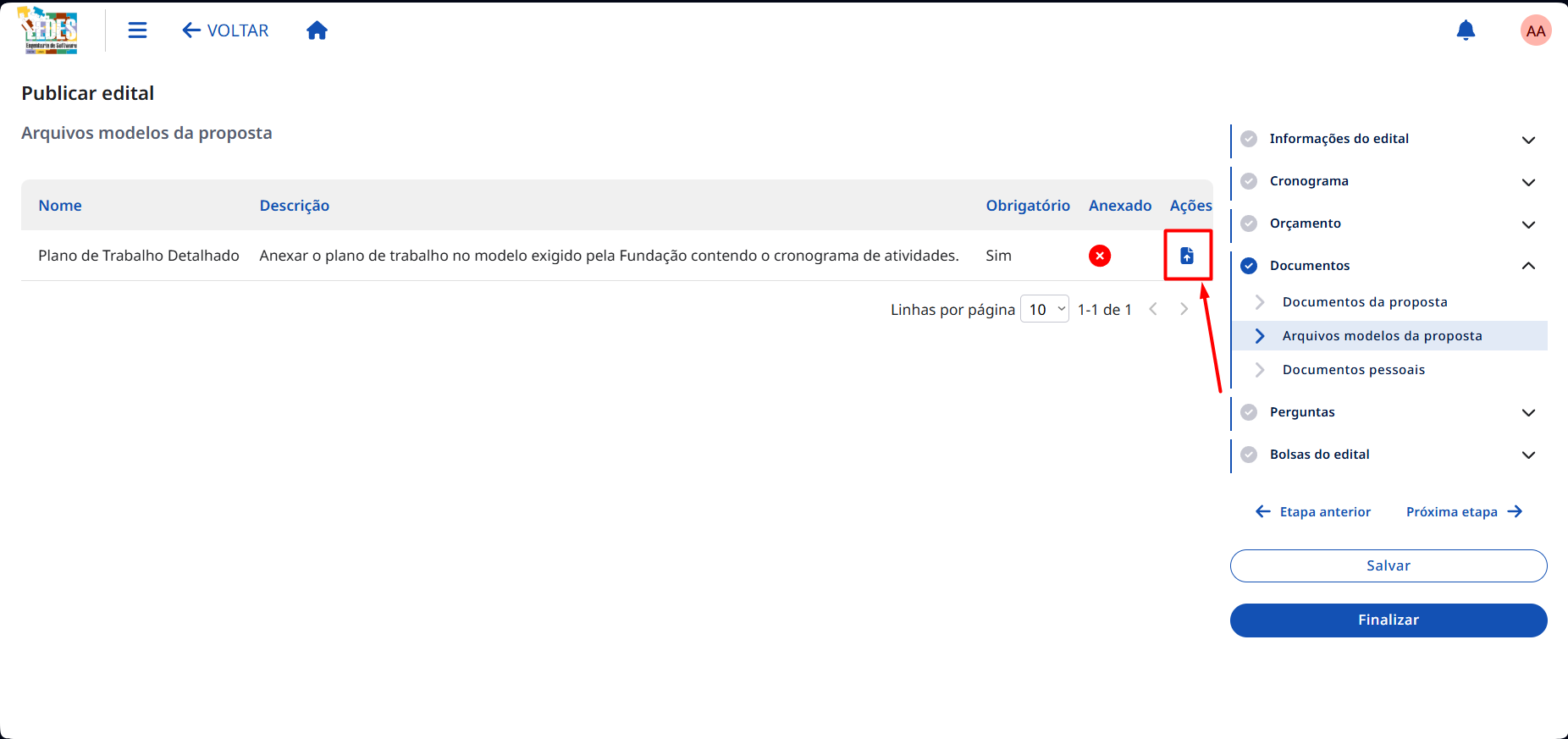The height and width of the screenshot is (739, 1568).
Task: Expand the Informações do edital section
Action: [x=1528, y=140]
